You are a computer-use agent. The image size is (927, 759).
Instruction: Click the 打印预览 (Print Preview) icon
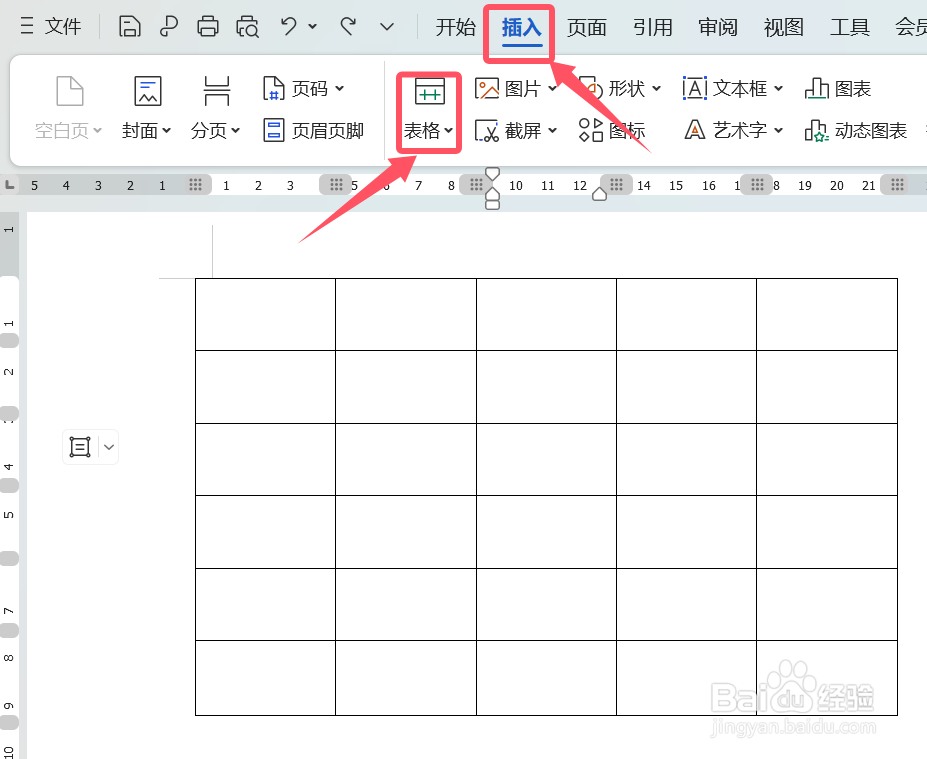(247, 27)
